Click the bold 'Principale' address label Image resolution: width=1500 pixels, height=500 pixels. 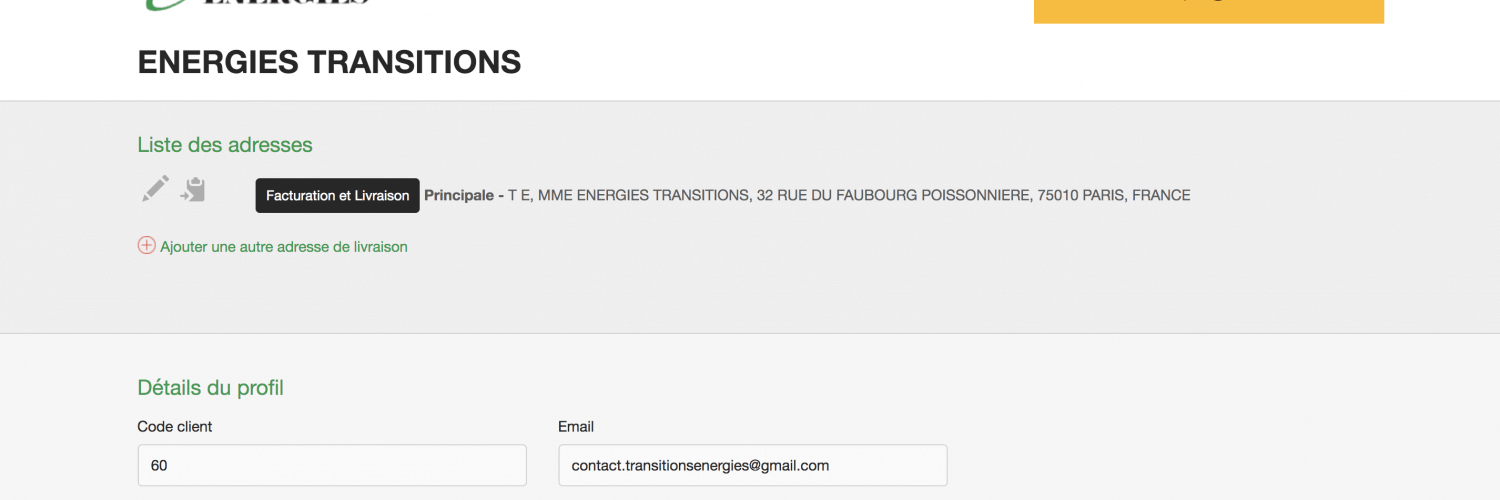coord(459,196)
